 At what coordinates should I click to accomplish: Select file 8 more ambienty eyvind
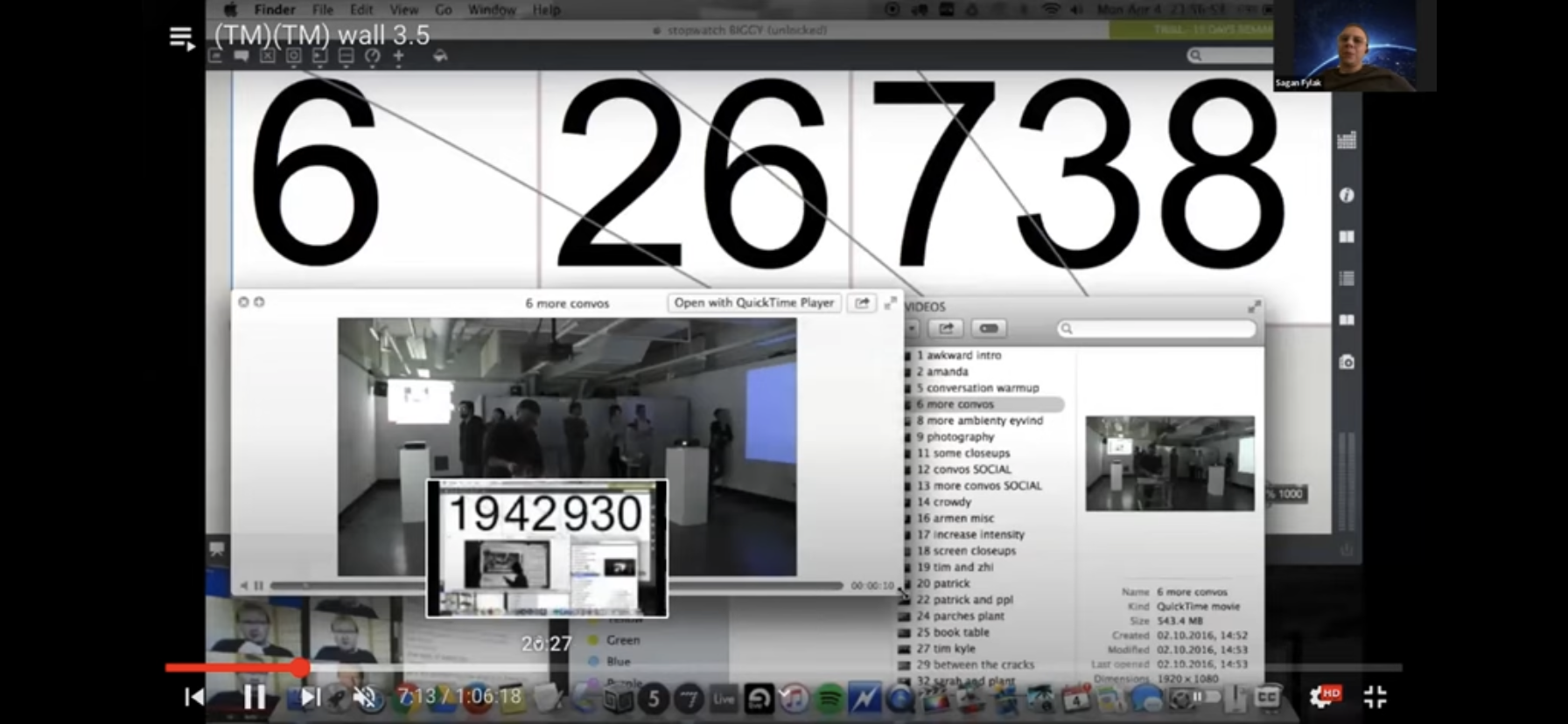click(979, 421)
